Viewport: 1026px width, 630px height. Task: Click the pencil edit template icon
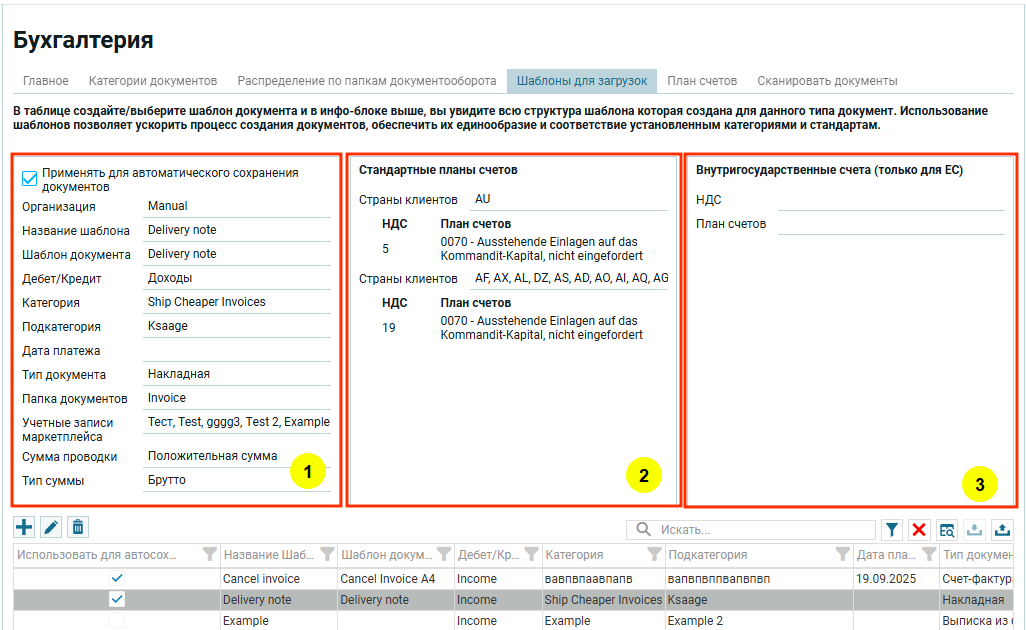coord(51,528)
